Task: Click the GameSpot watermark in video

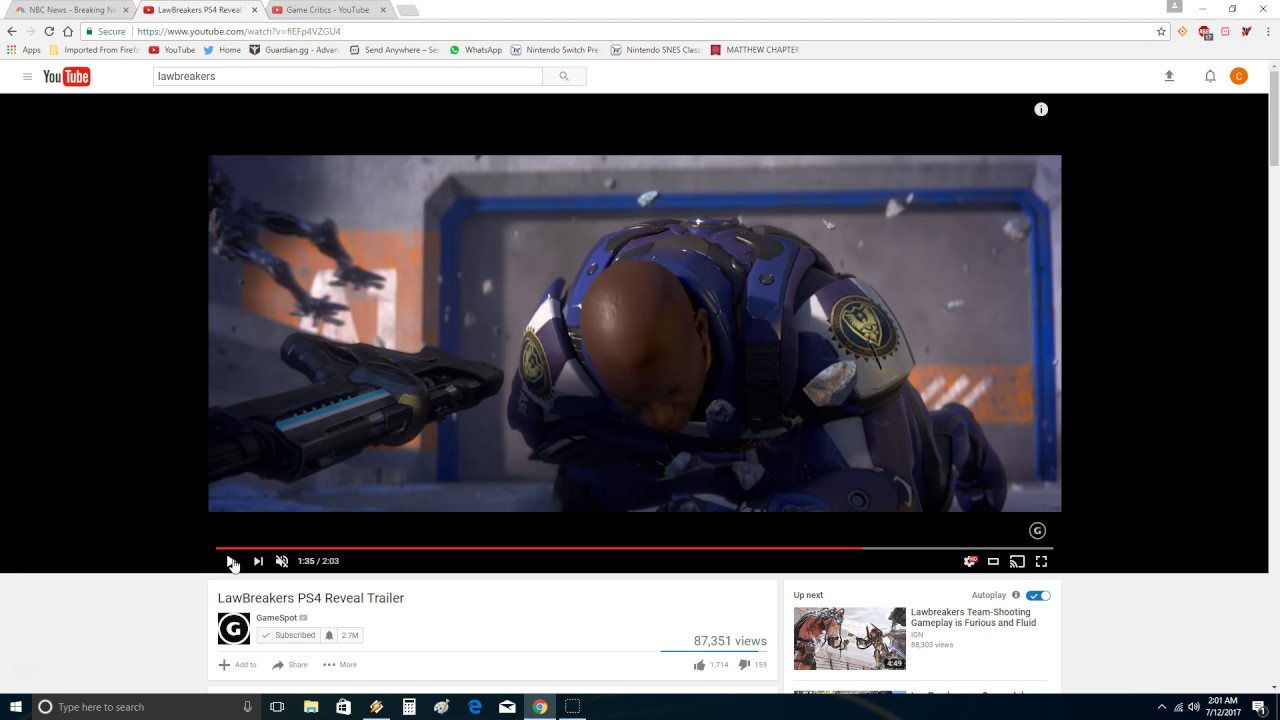Action: [1037, 531]
